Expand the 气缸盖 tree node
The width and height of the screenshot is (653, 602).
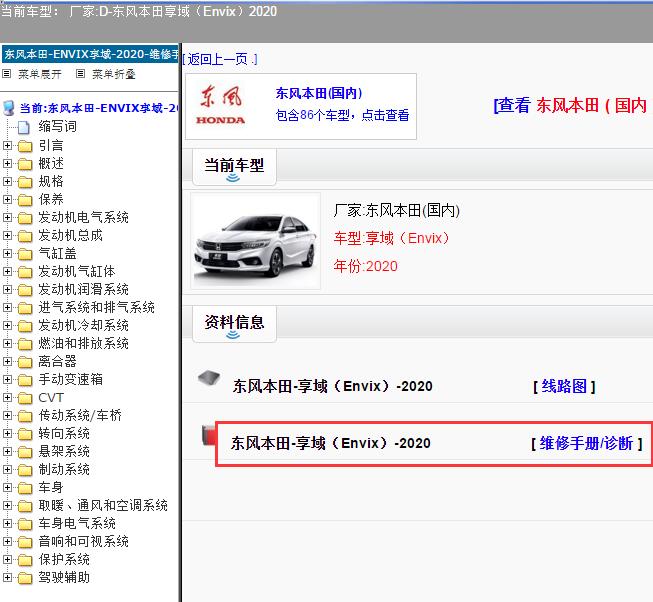7,253
